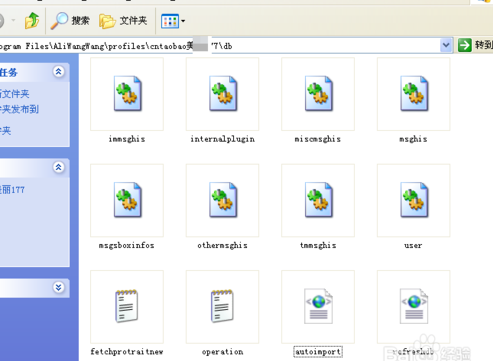493x361 pixels.
Task: Open the 丽177 folder link in sidebar
Action: coord(12,190)
